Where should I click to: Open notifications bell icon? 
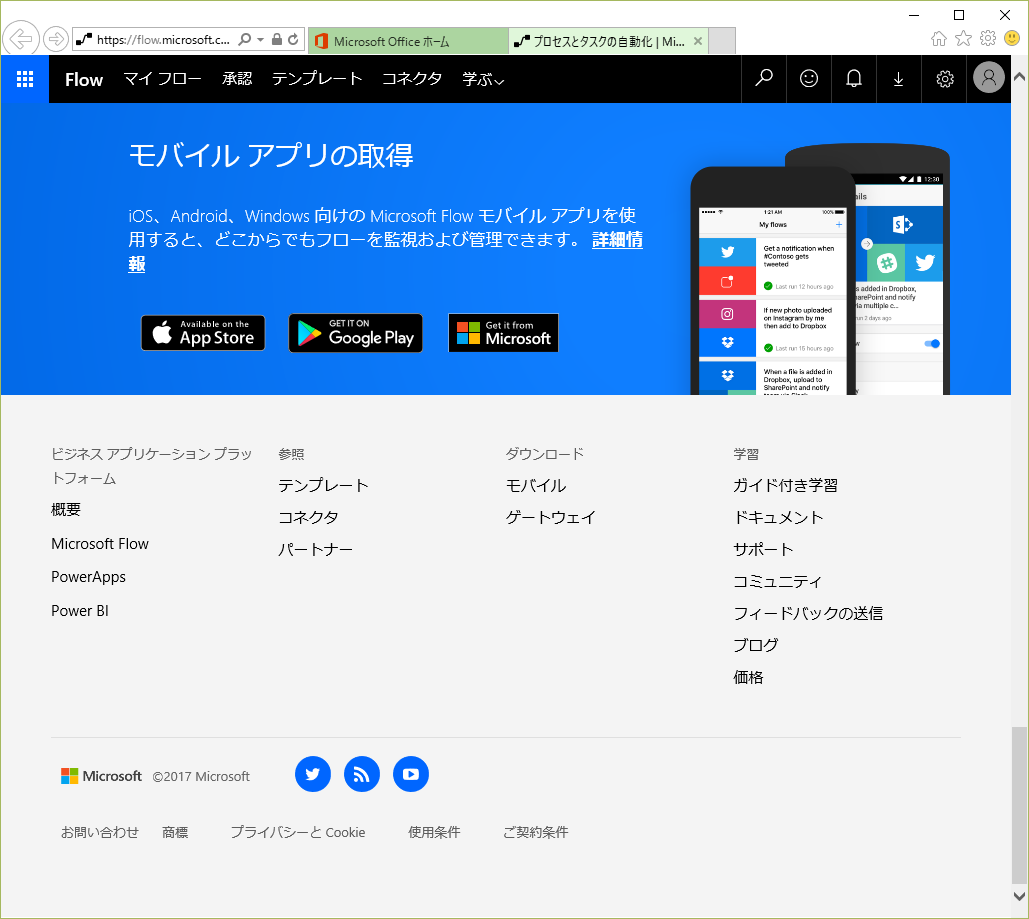[x=853, y=79]
